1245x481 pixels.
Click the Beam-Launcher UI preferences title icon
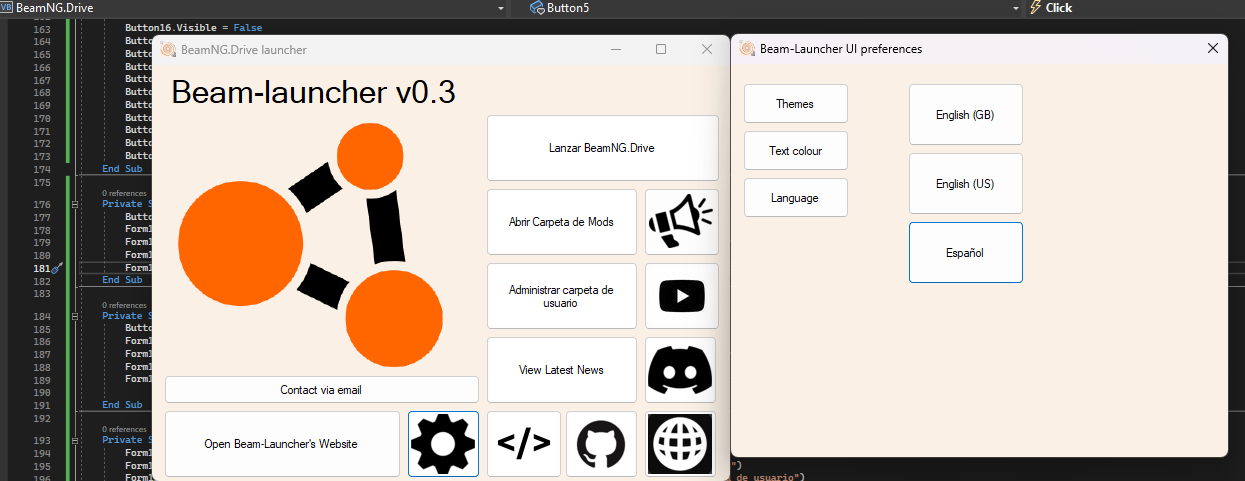(x=747, y=48)
